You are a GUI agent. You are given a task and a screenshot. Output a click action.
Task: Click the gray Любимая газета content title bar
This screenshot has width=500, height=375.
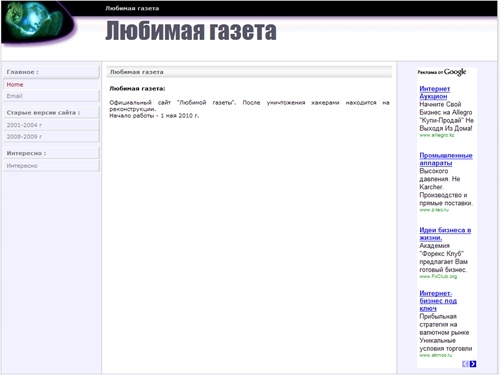click(x=249, y=72)
